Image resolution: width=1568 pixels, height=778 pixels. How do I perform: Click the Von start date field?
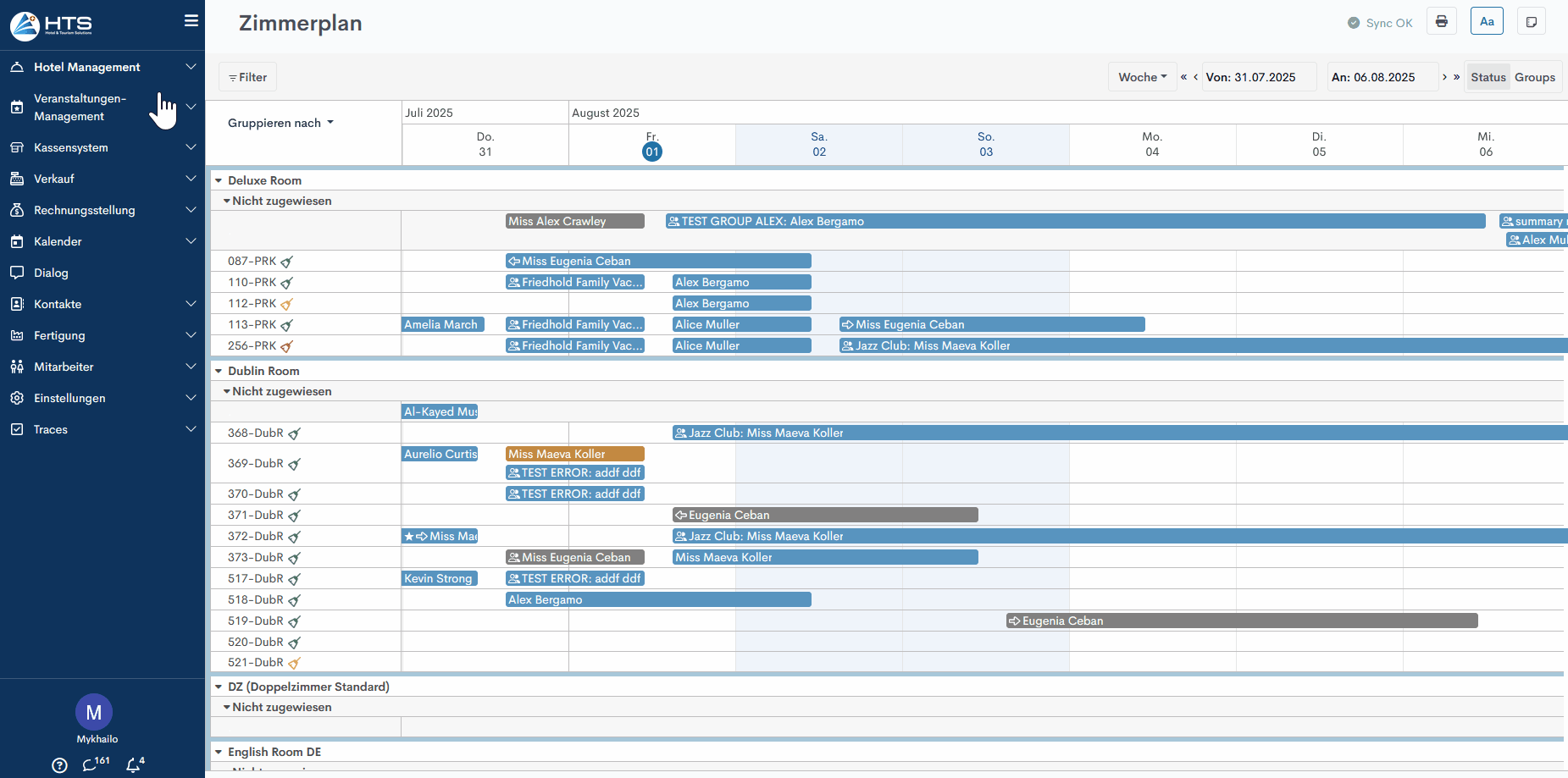(x=1258, y=77)
